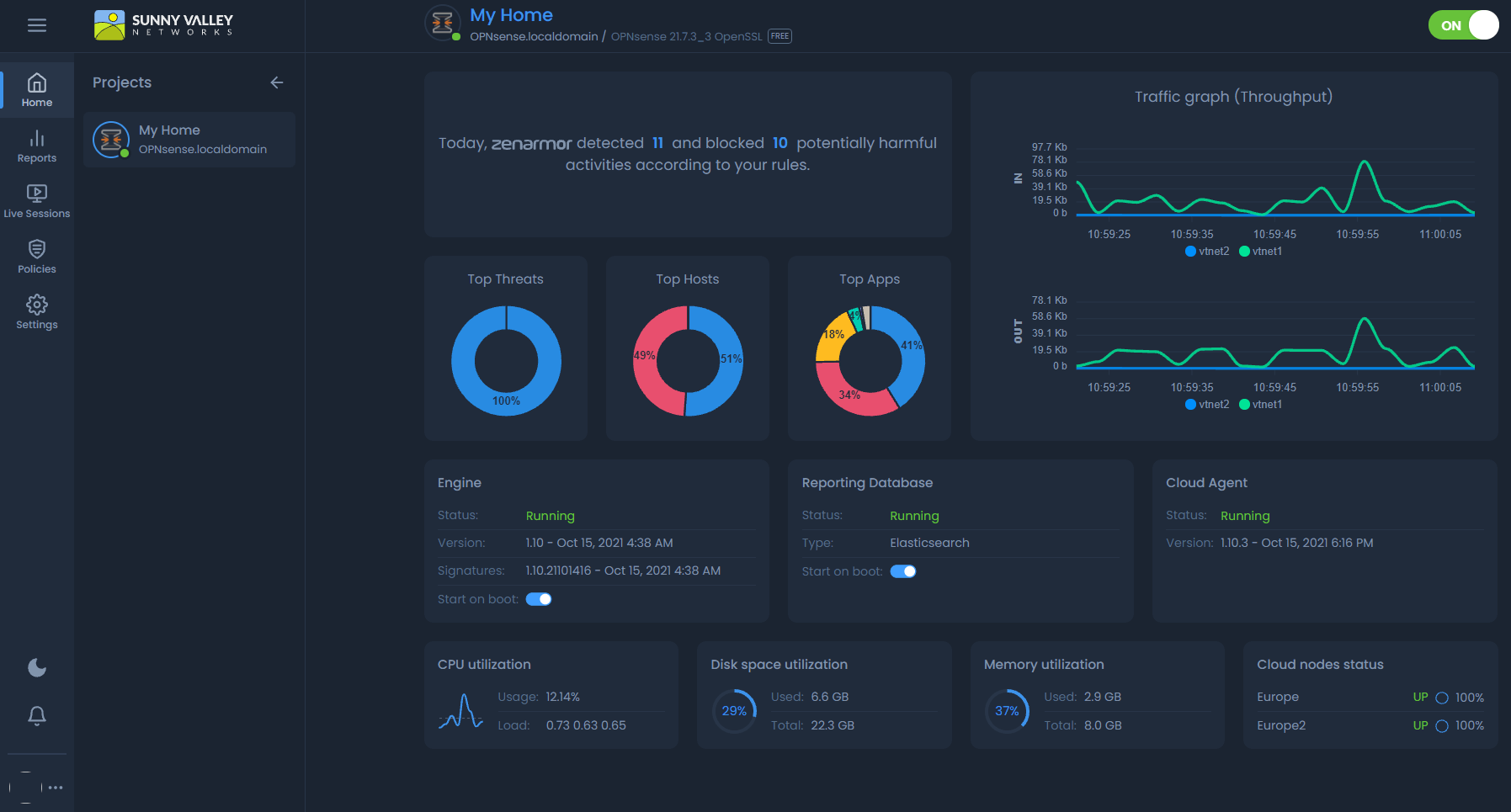The image size is (1511, 812).
Task: Click Cloud Agent version 1.10.3 text
Action: [1297, 543]
